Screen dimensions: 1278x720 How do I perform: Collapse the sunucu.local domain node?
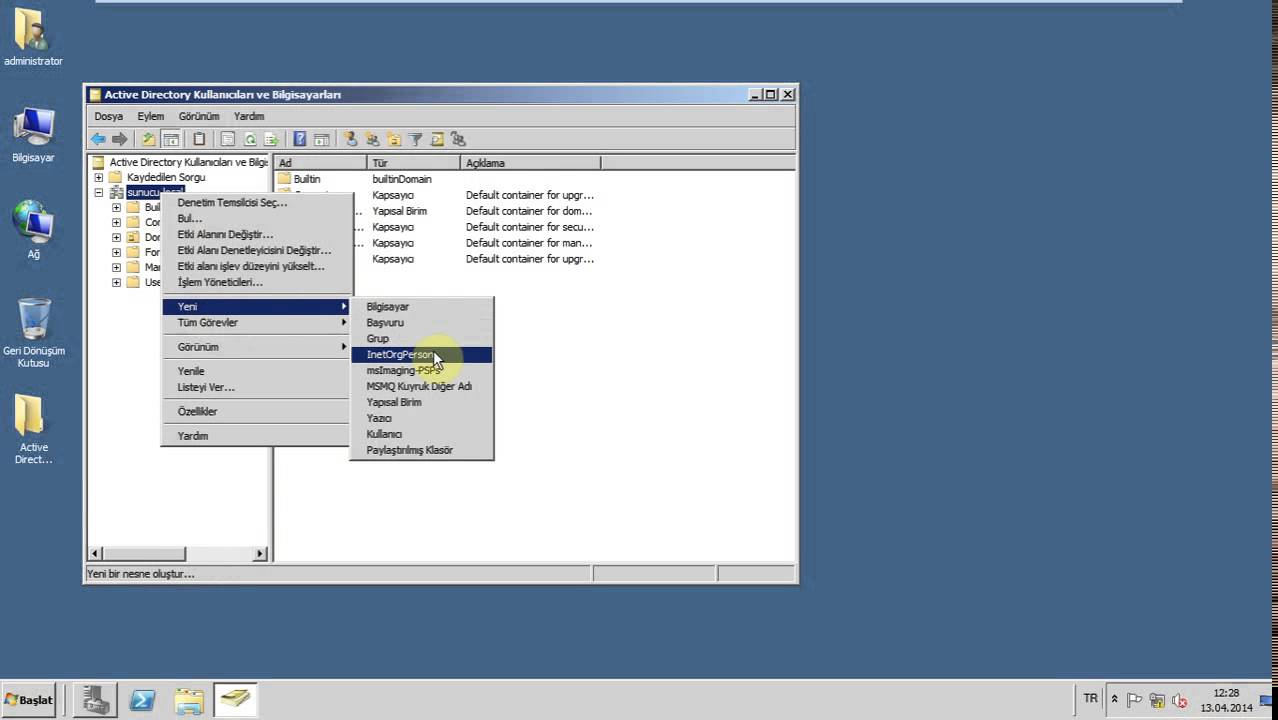pos(99,192)
